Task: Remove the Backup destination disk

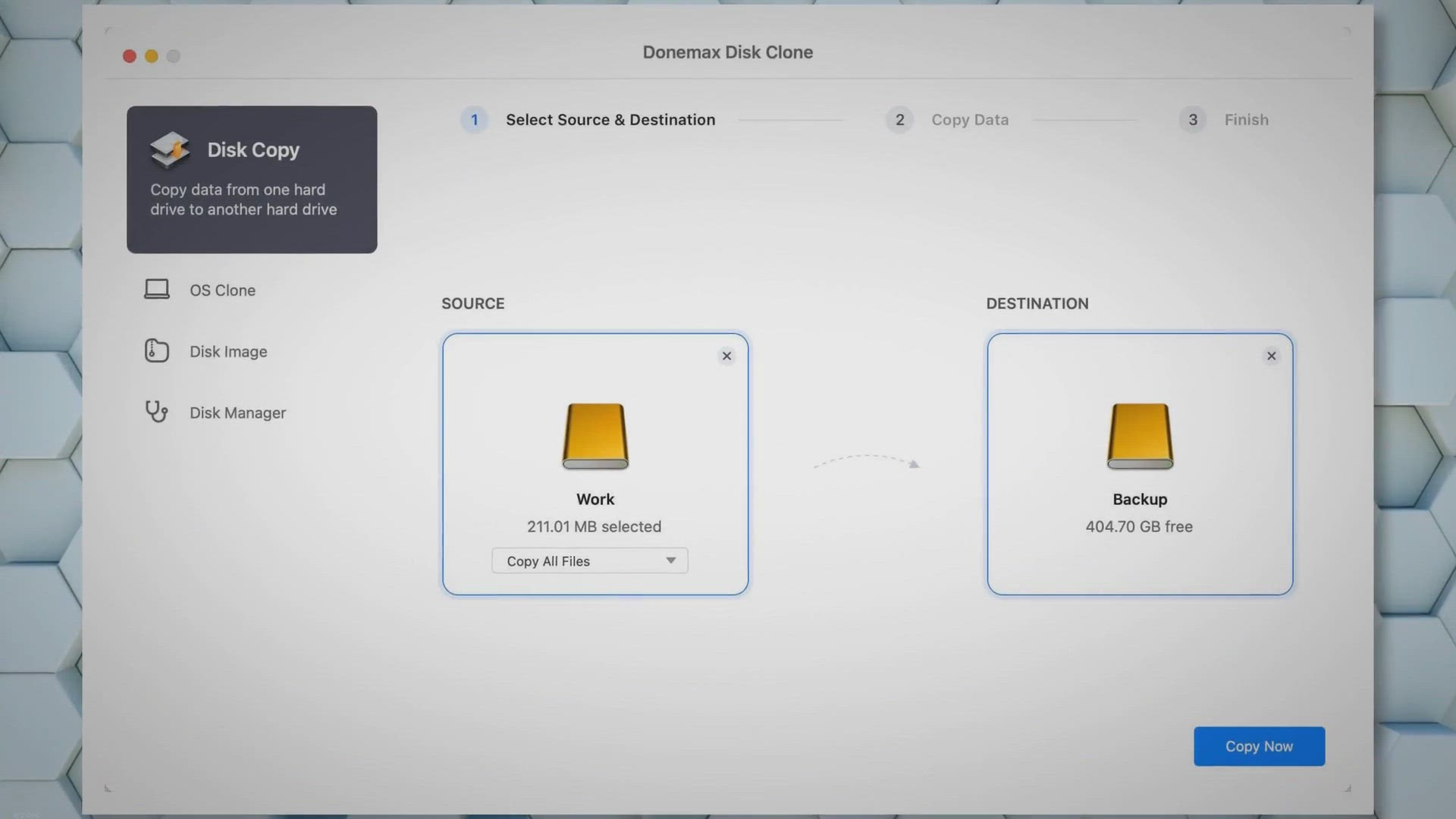Action: [1272, 356]
